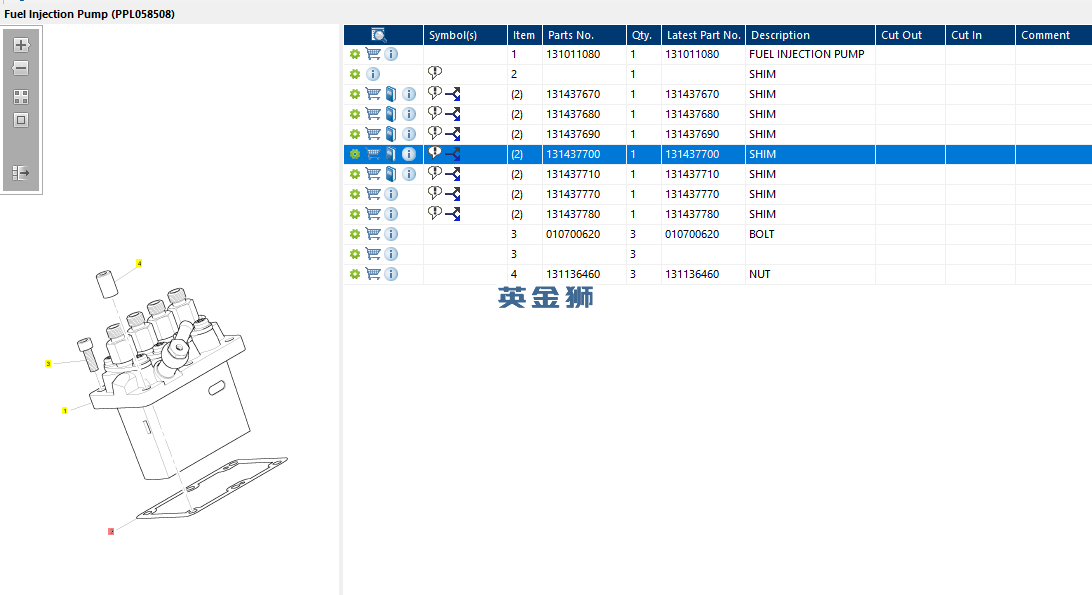Click the Latest Part No. column header

point(703,35)
